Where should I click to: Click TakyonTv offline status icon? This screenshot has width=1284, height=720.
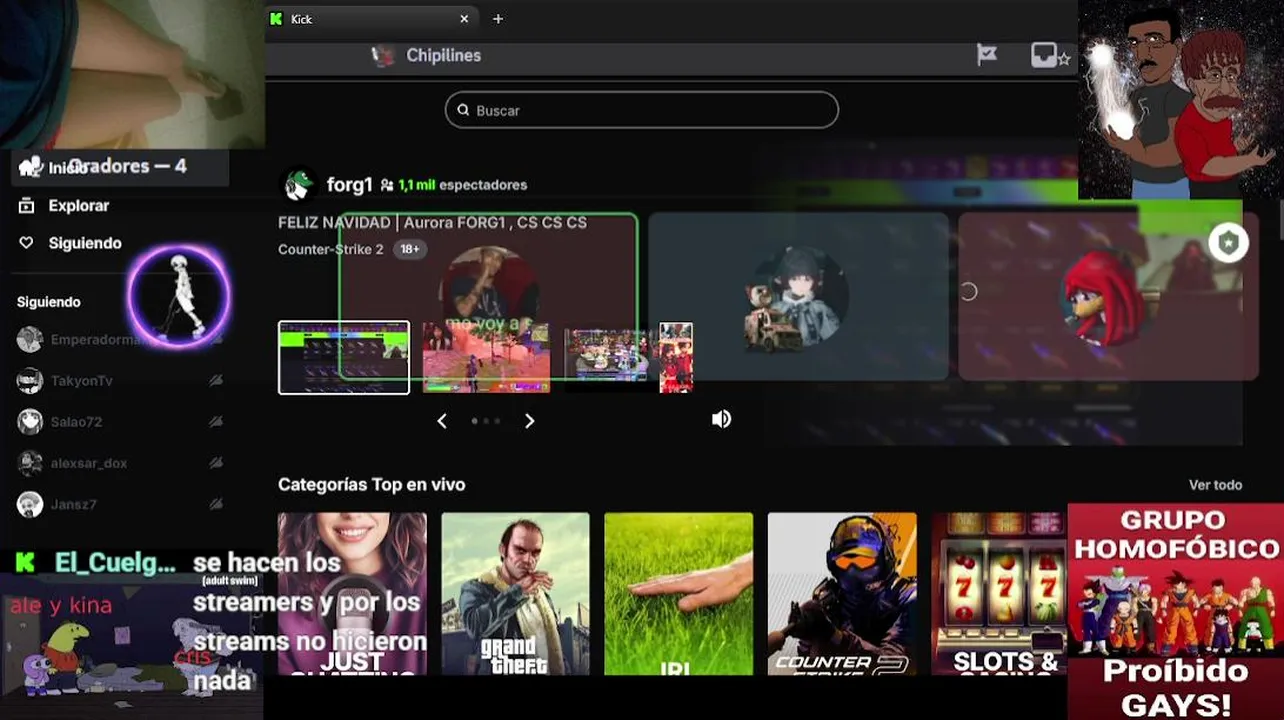point(215,381)
